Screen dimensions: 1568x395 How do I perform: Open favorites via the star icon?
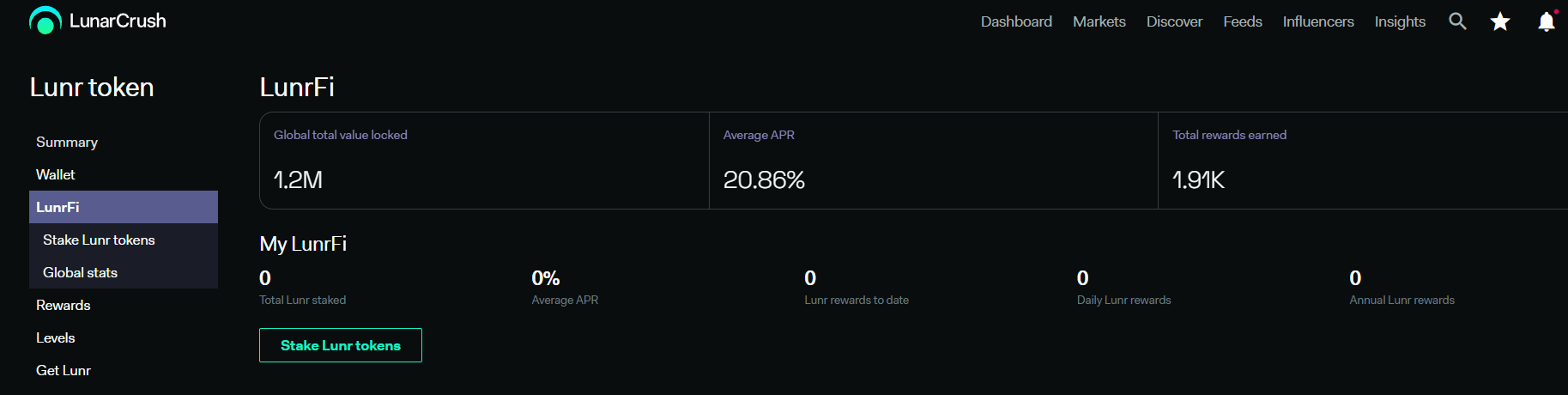1500,21
